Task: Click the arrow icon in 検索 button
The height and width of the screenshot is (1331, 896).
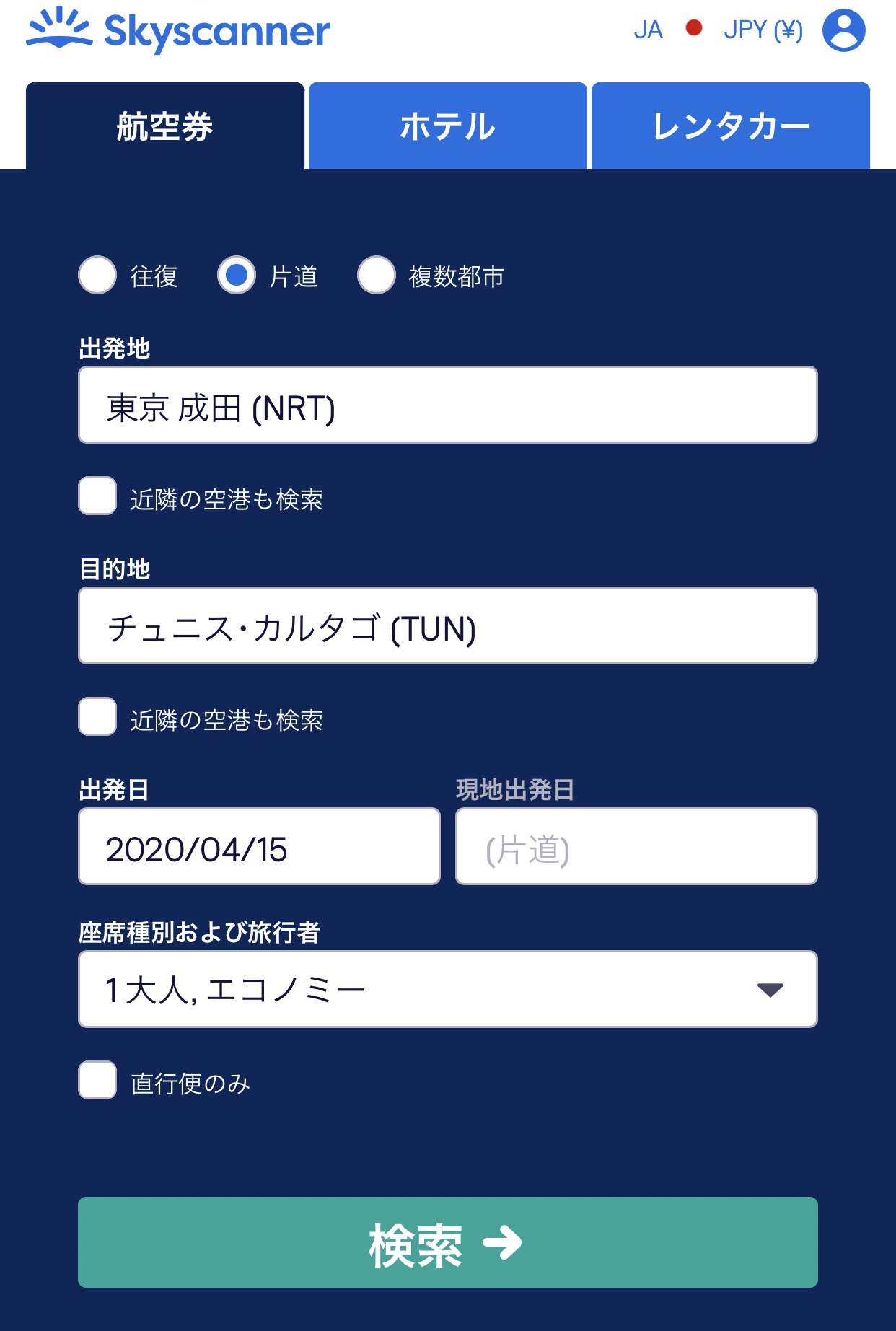Action: point(502,1242)
